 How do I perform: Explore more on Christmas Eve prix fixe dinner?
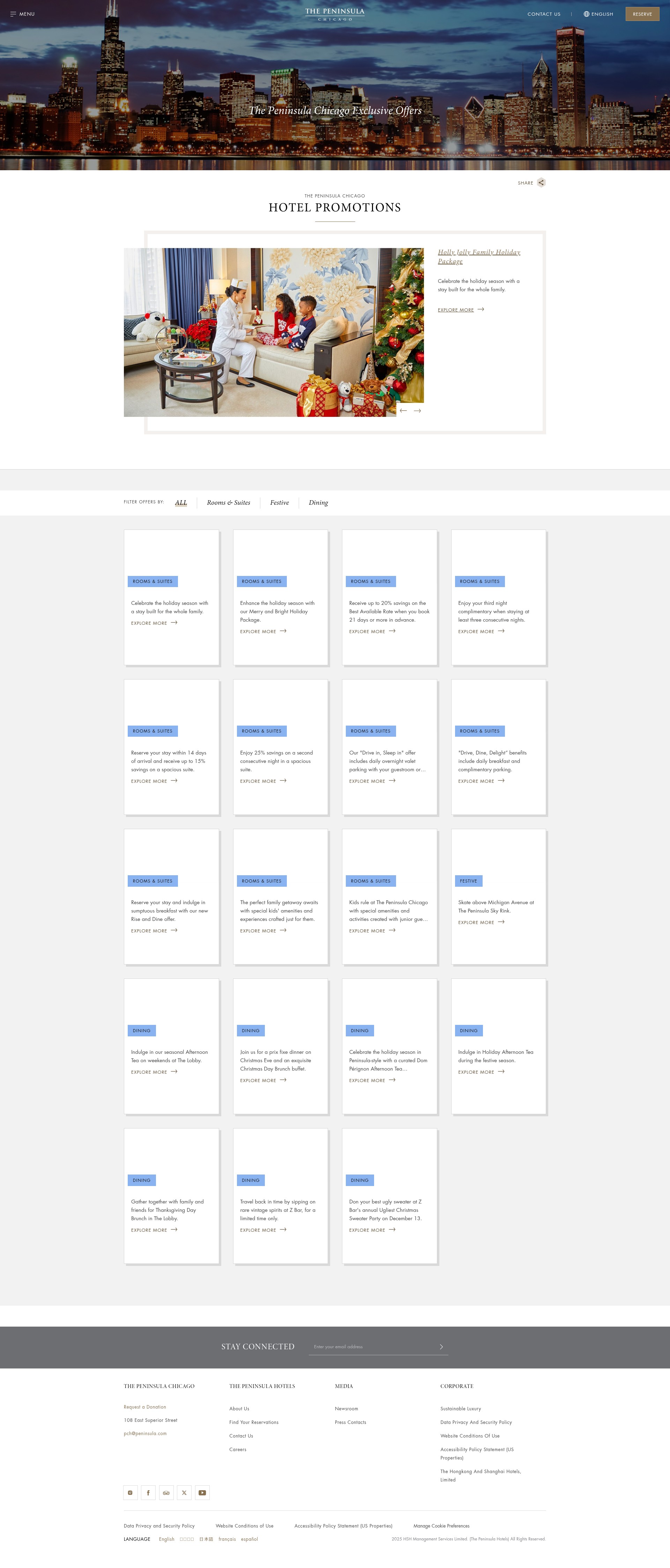click(x=263, y=1080)
